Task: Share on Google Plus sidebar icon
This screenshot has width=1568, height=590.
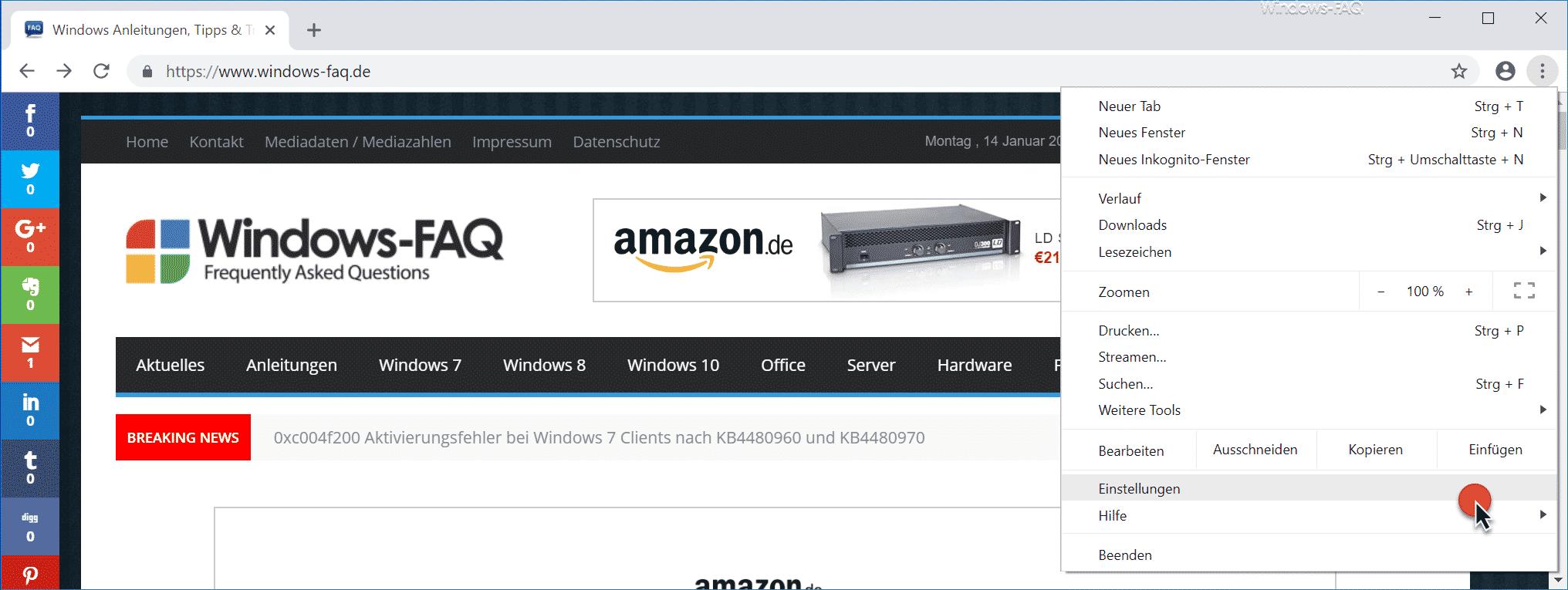Action: 30,237
